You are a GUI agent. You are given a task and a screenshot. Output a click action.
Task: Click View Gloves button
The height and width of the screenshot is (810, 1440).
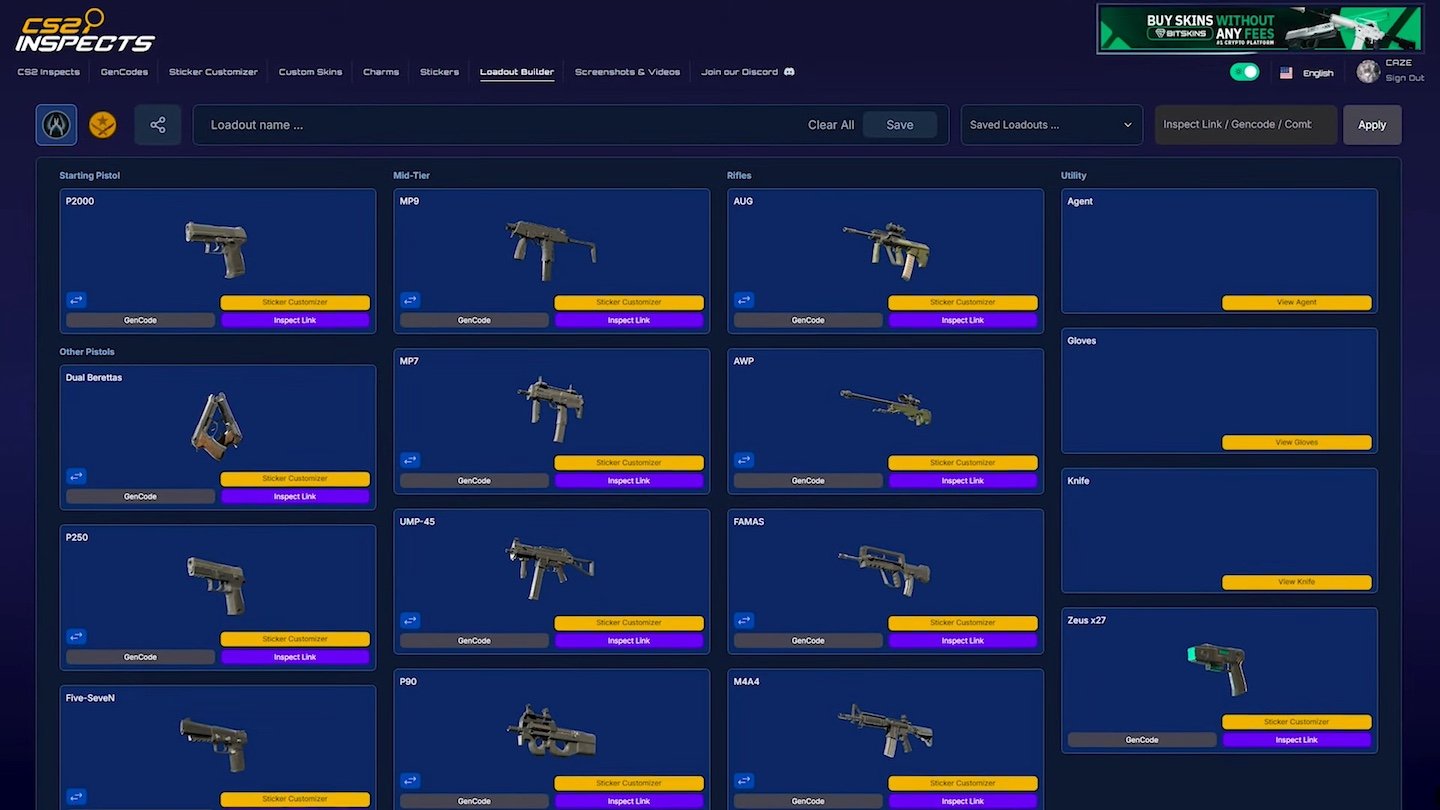1296,442
